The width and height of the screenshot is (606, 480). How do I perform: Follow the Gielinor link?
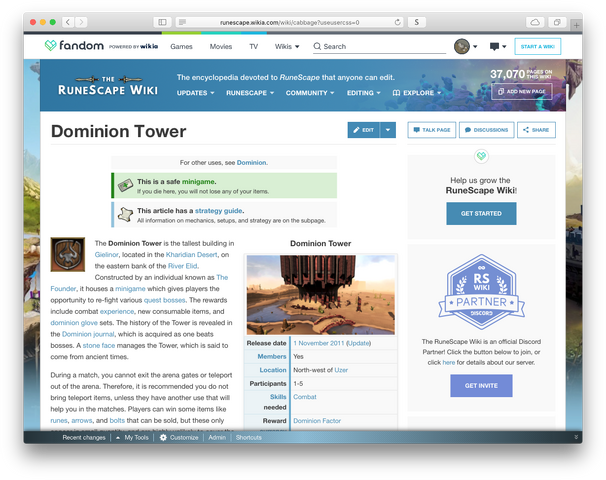[x=106, y=255]
